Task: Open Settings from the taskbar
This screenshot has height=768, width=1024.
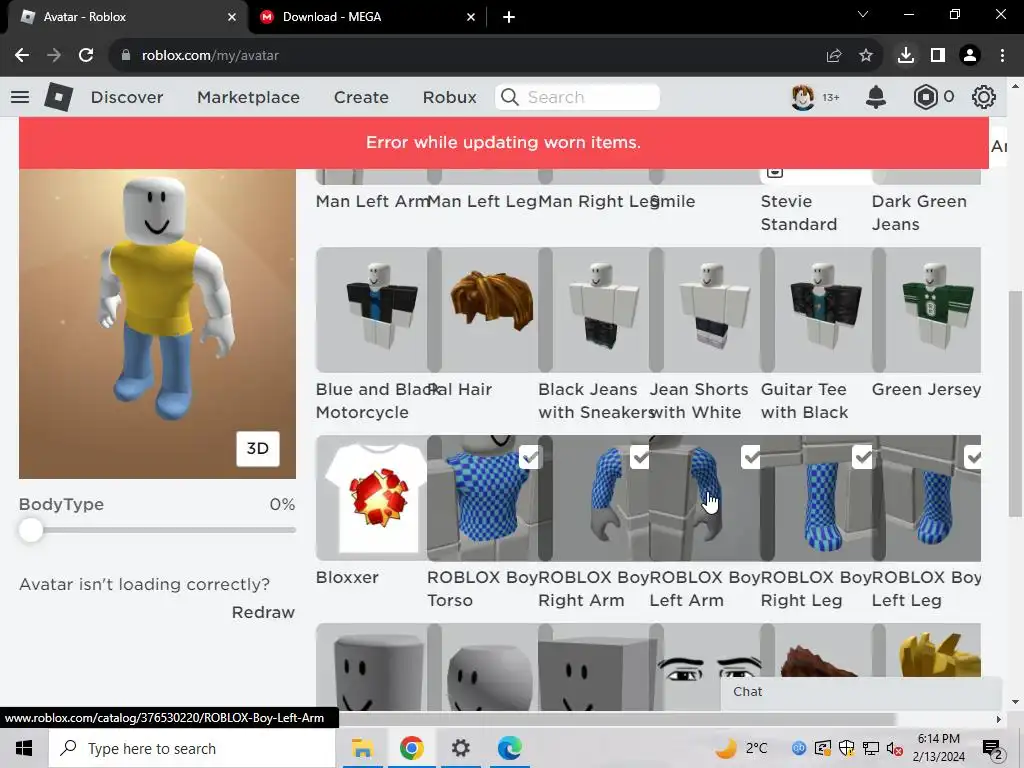Action: 460,748
